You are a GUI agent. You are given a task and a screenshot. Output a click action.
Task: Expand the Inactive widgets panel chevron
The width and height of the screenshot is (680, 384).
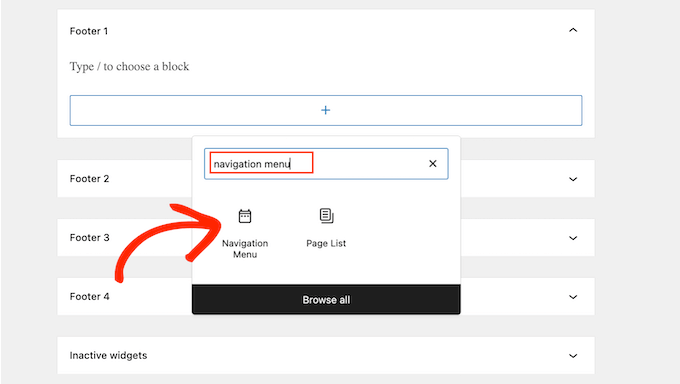click(573, 356)
